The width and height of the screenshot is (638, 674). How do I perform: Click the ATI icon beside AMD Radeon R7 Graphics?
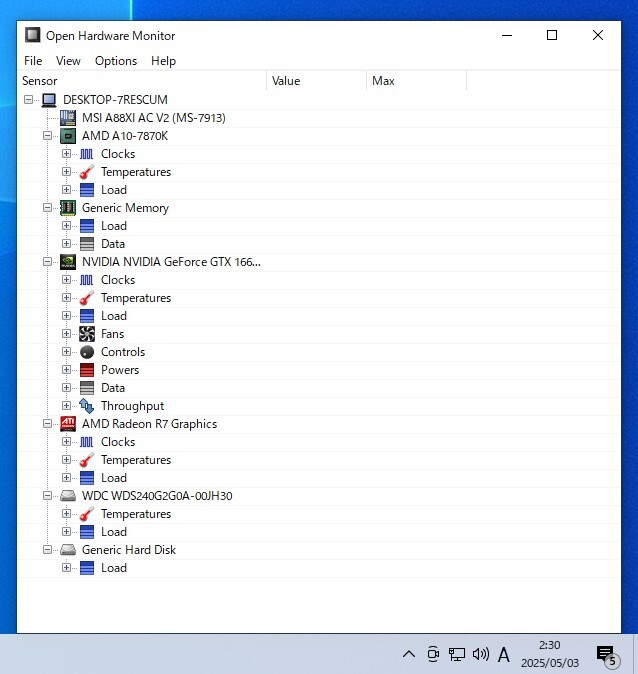tap(68, 424)
